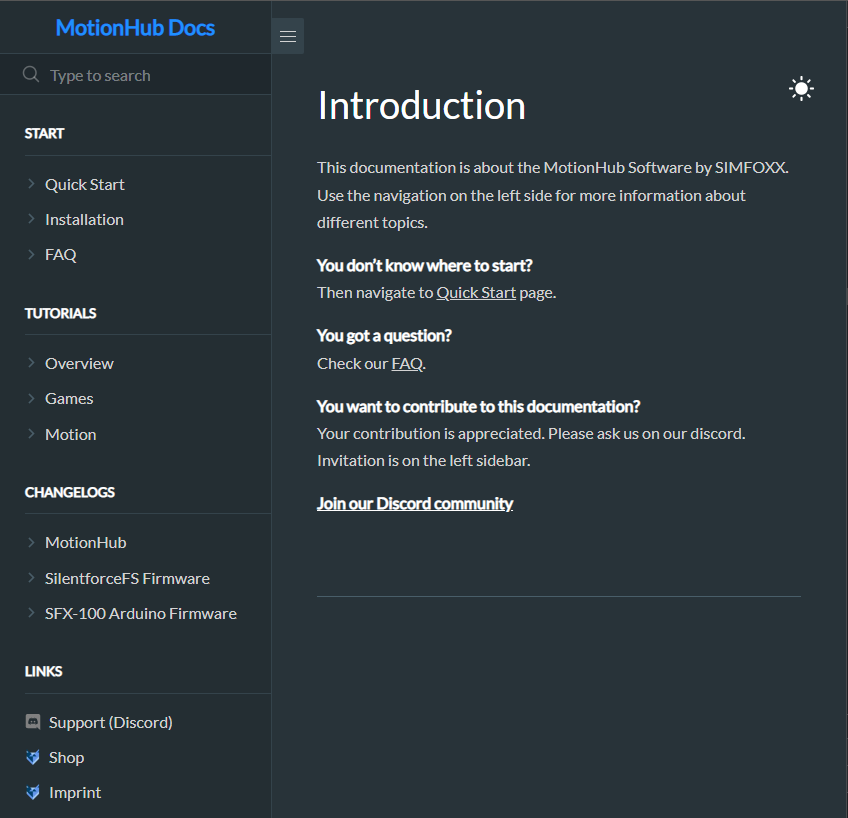Expand the FAQ chevron in sidebar
The height and width of the screenshot is (818, 848).
click(32, 254)
